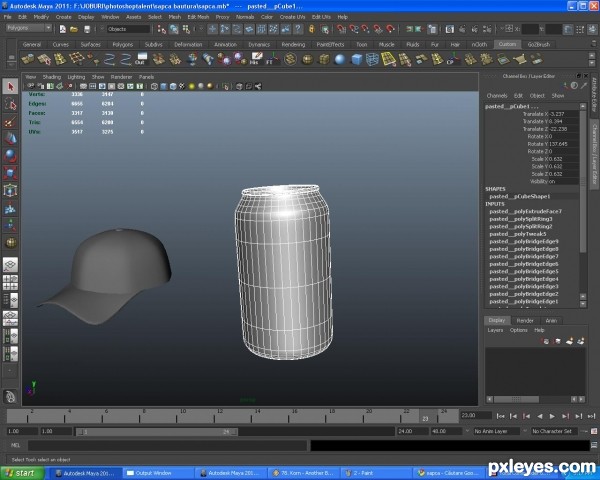Open the Create UVs menu

pyautogui.click(x=292, y=17)
